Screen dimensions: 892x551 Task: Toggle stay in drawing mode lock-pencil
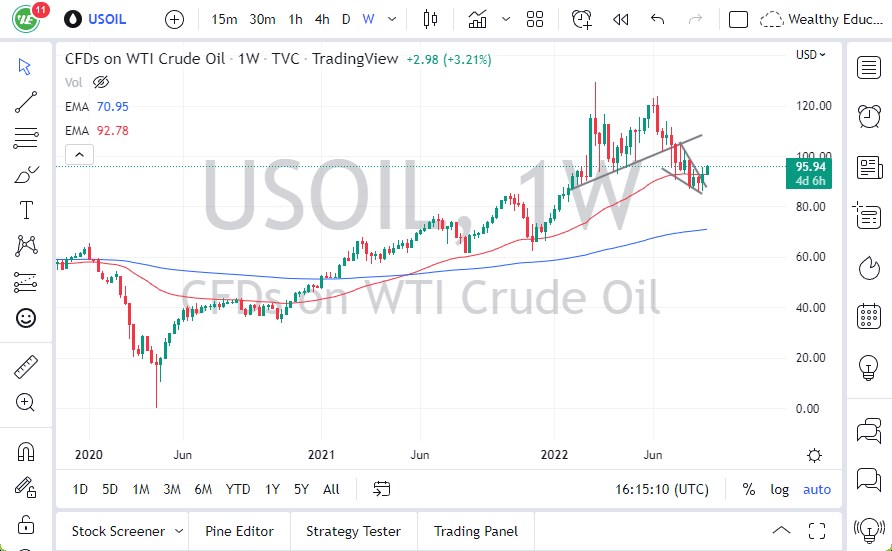click(26, 487)
